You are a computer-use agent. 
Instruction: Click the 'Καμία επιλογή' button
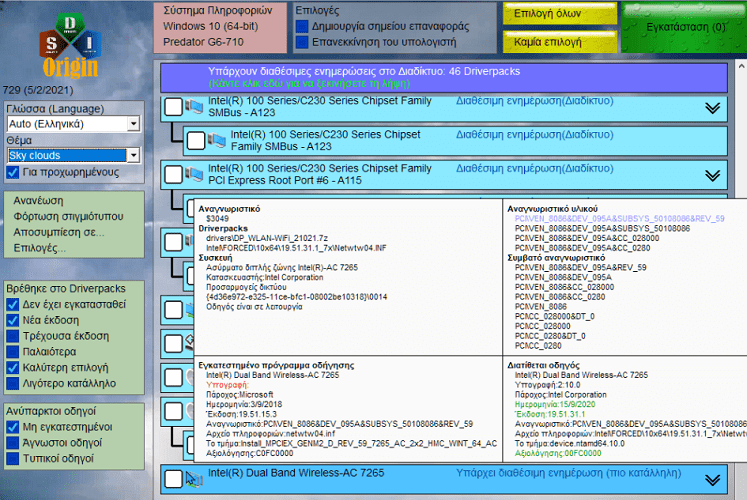point(560,42)
